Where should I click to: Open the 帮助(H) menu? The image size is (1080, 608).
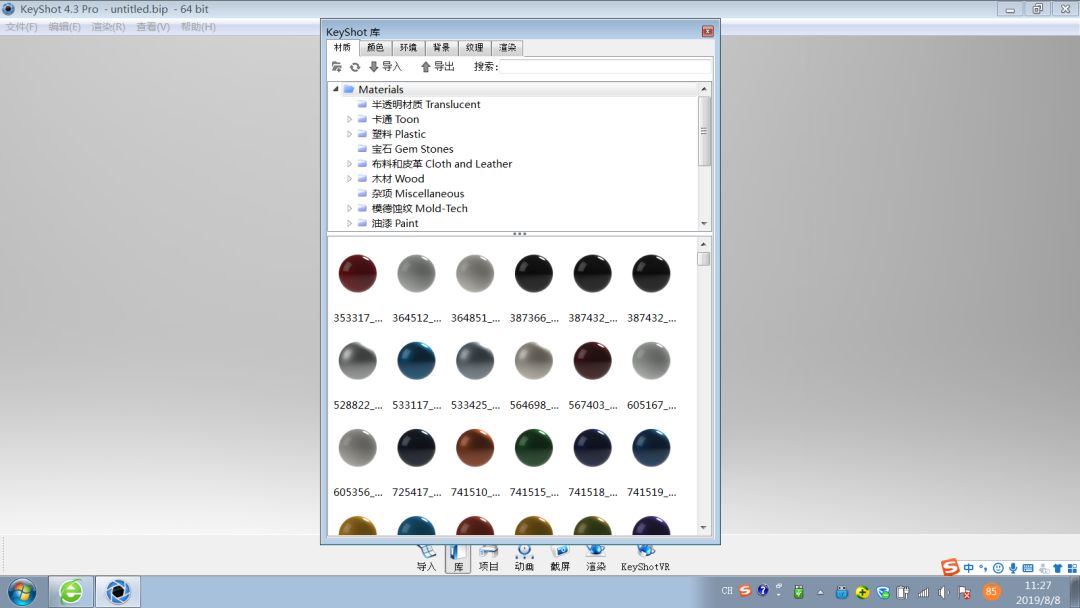(x=198, y=27)
